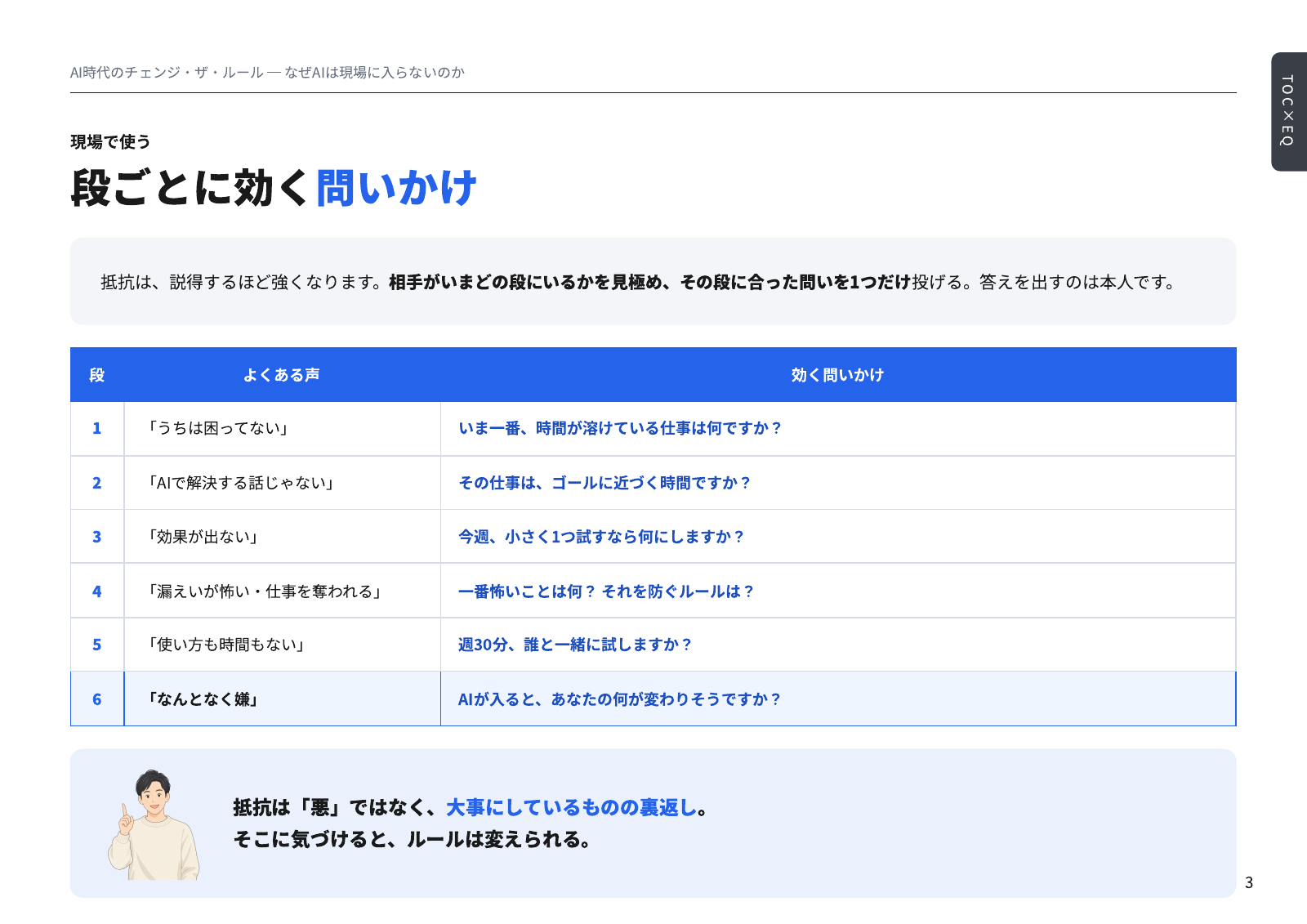
Task: Click the column header '段'
Action: (x=96, y=375)
